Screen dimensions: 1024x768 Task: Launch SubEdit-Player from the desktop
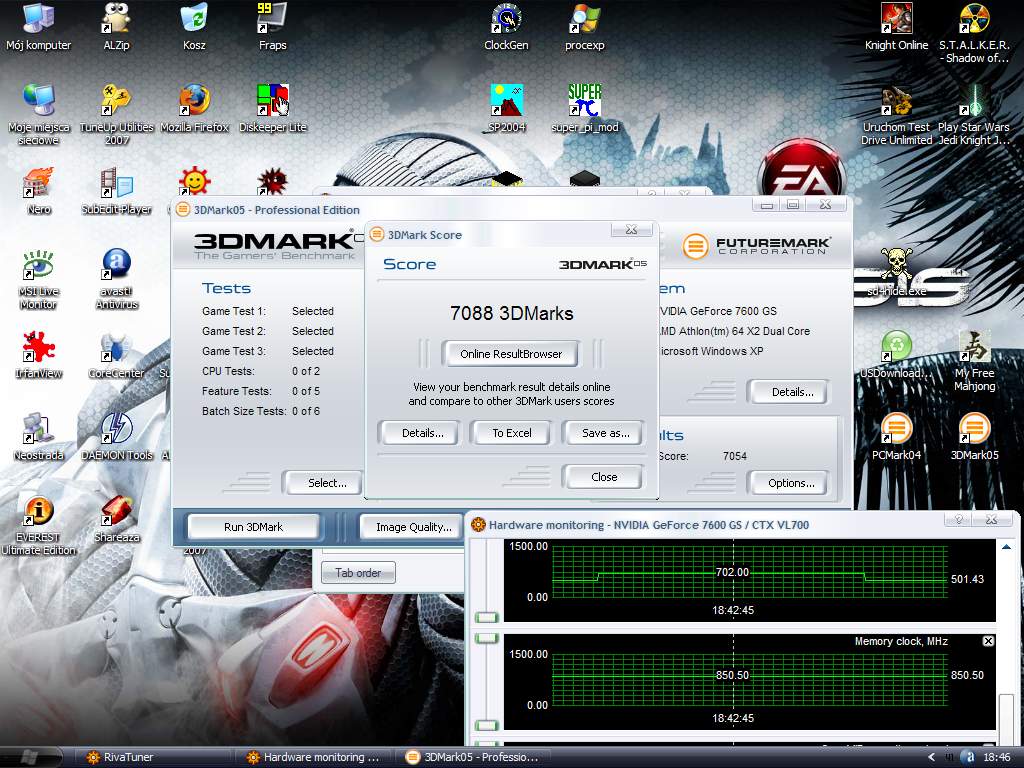[x=116, y=191]
